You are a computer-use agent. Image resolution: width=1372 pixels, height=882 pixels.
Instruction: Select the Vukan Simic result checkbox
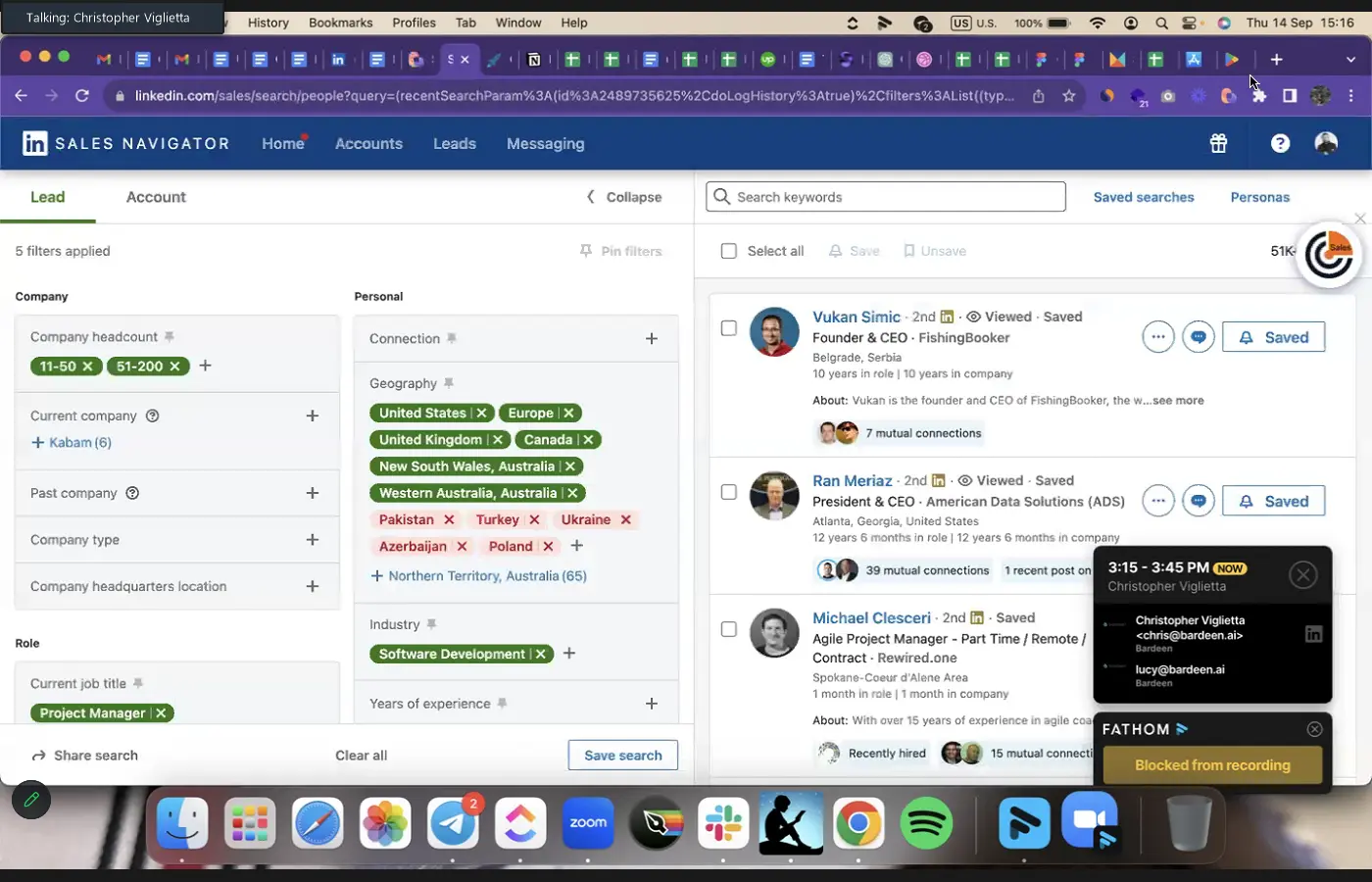728,328
